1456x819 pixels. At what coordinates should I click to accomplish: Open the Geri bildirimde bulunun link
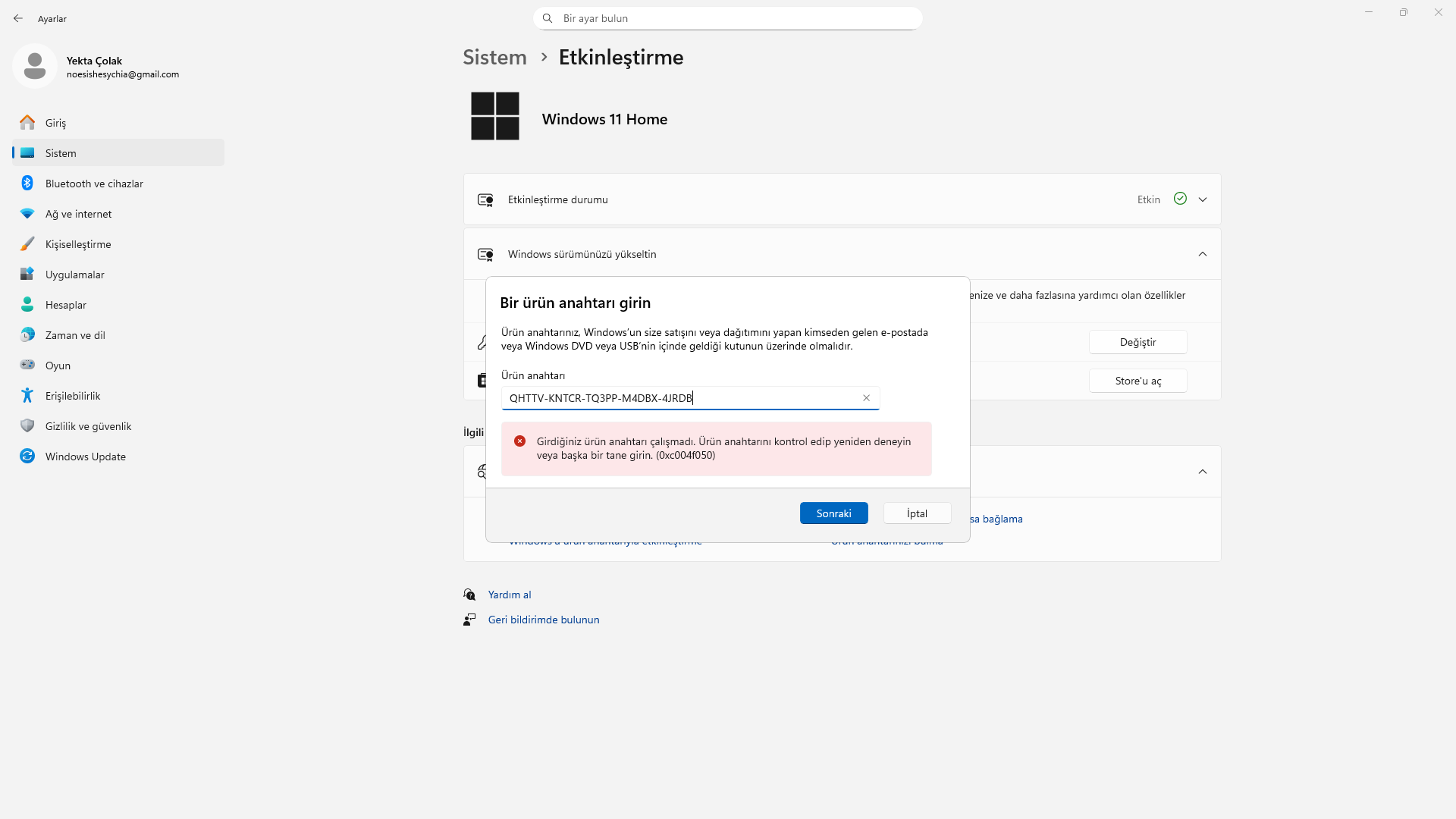click(x=544, y=620)
